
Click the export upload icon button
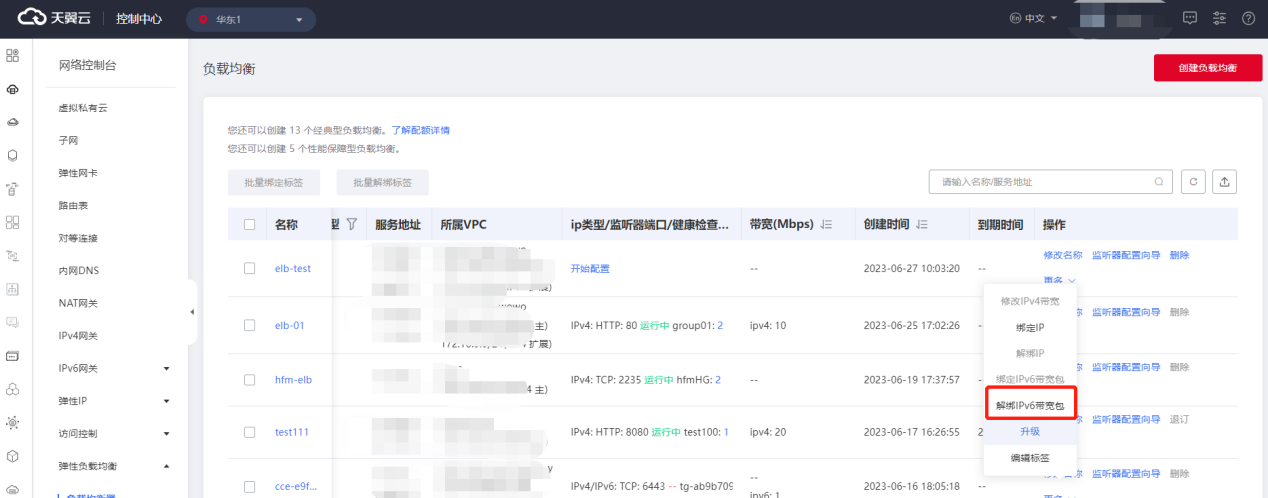tap(1226, 182)
